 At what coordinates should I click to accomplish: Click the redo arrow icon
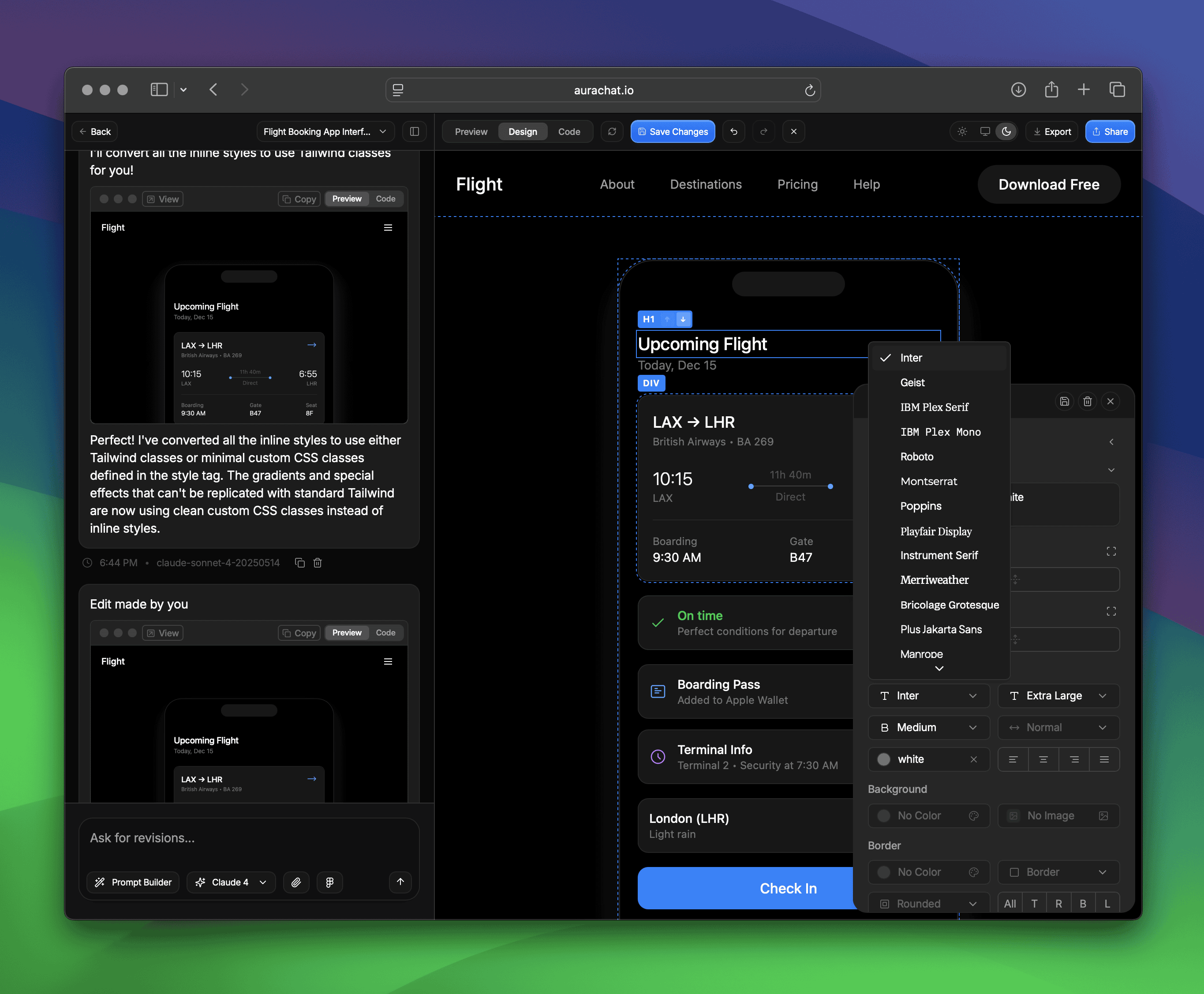coord(764,132)
